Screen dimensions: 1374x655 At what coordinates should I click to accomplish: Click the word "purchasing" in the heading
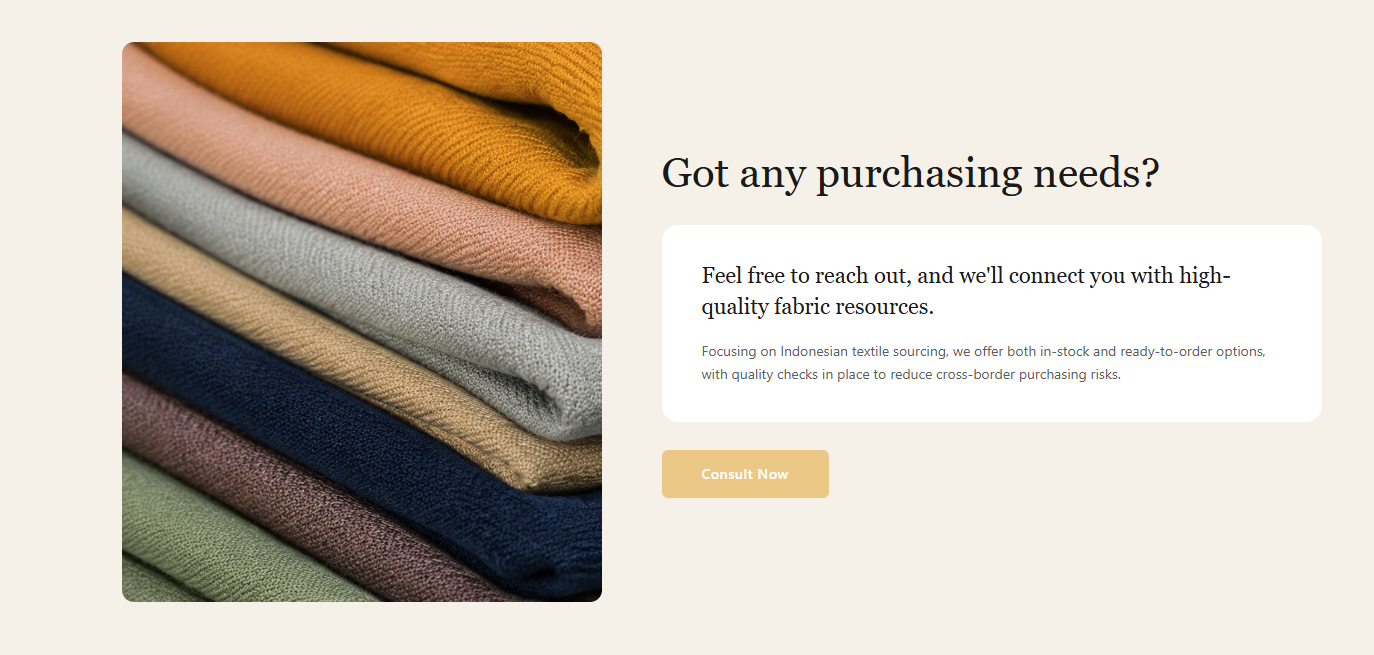pyautogui.click(x=919, y=175)
